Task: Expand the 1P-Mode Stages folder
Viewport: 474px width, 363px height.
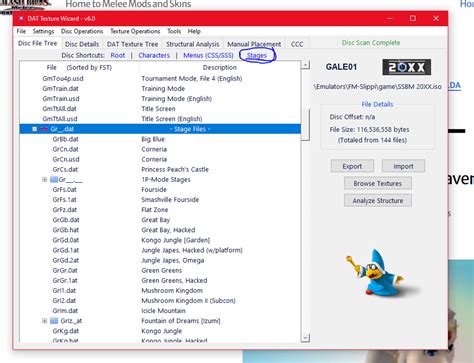Action: pos(45,179)
